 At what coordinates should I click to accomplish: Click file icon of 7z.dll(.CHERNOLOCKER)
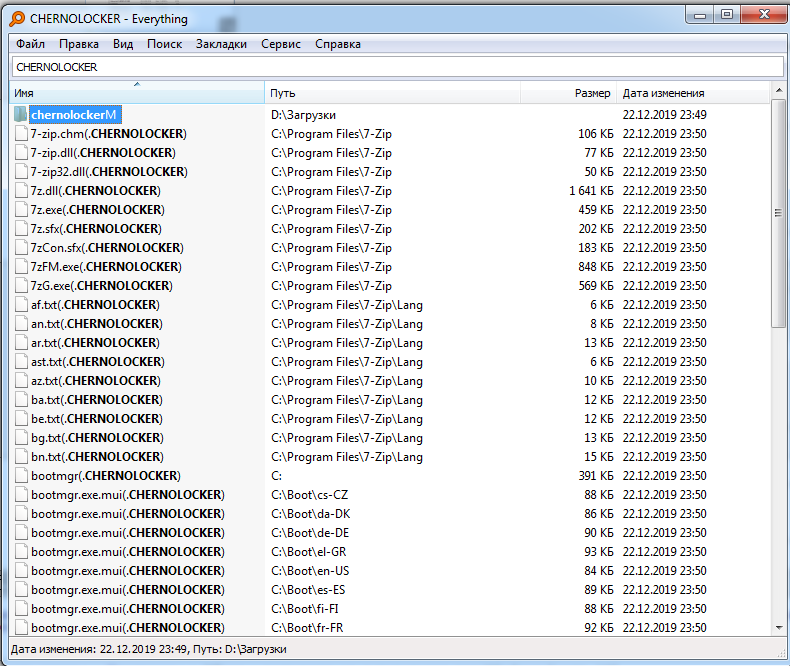[21, 191]
